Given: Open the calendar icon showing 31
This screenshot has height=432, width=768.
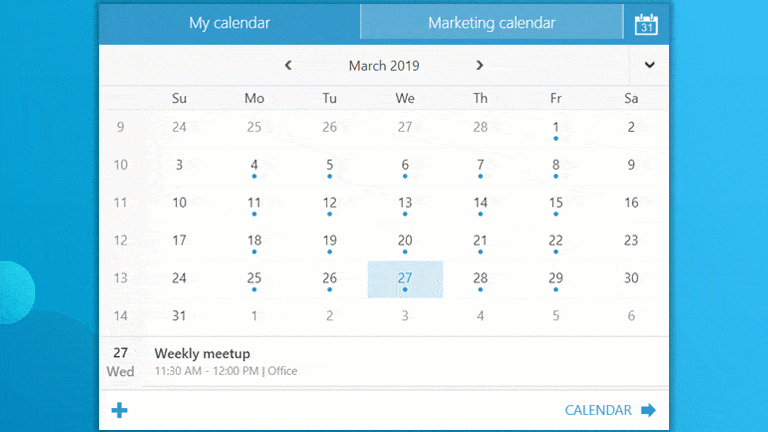Looking at the screenshot, I should coord(646,24).
